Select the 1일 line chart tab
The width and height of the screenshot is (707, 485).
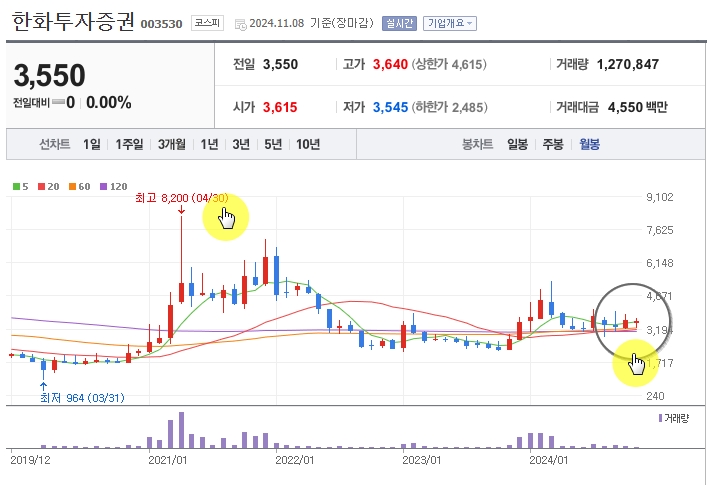(92, 144)
